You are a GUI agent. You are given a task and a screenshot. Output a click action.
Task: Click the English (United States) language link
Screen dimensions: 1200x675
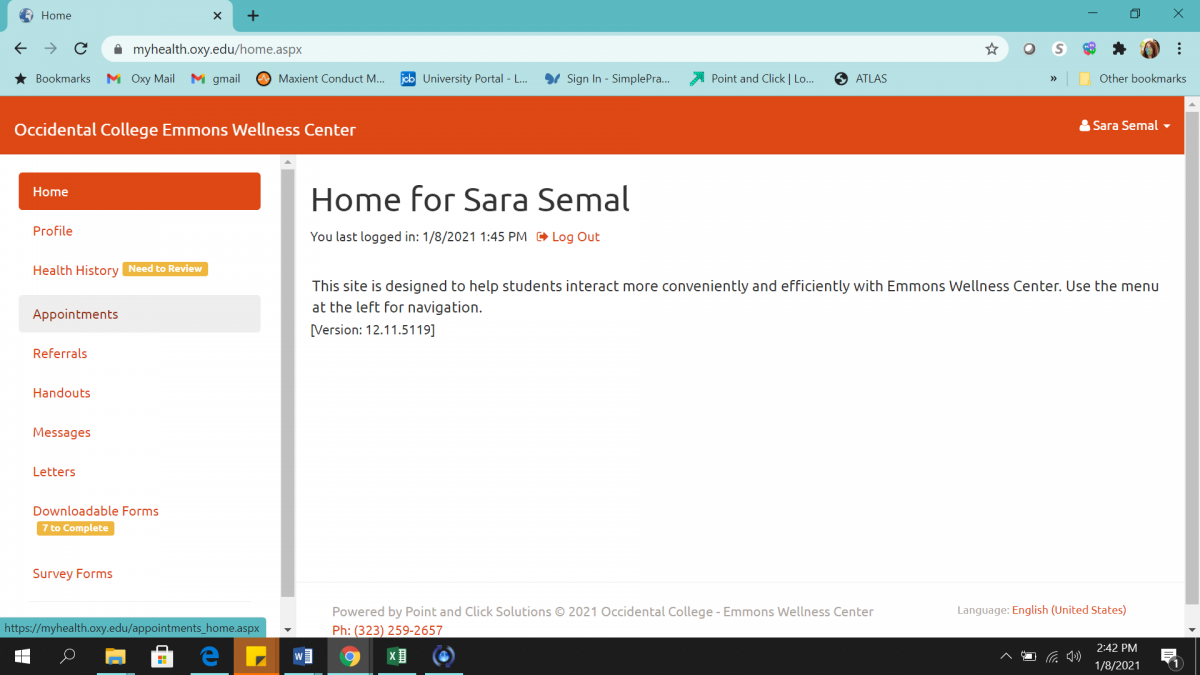point(1069,610)
